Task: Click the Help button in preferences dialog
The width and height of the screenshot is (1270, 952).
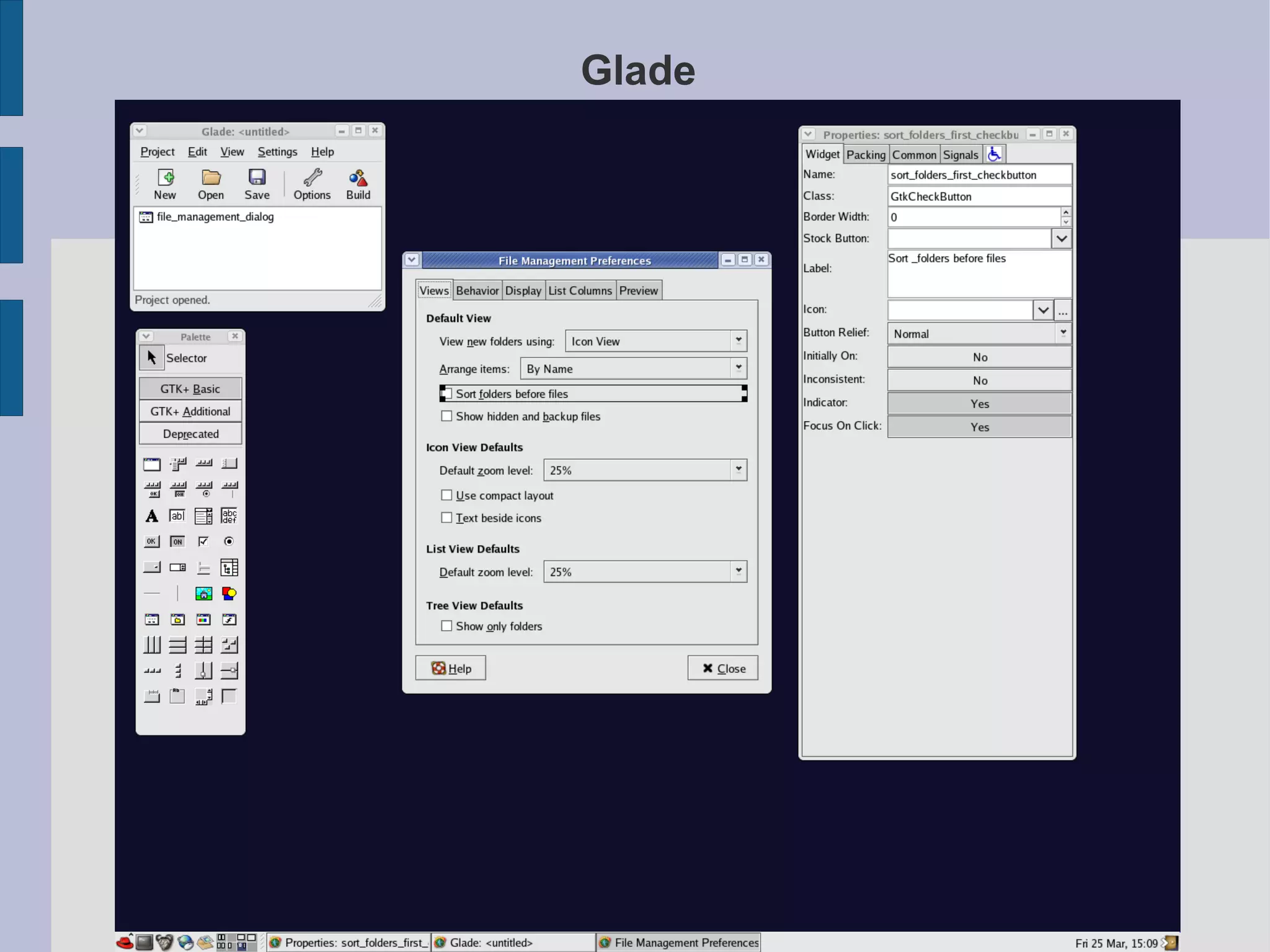Action: (x=451, y=668)
